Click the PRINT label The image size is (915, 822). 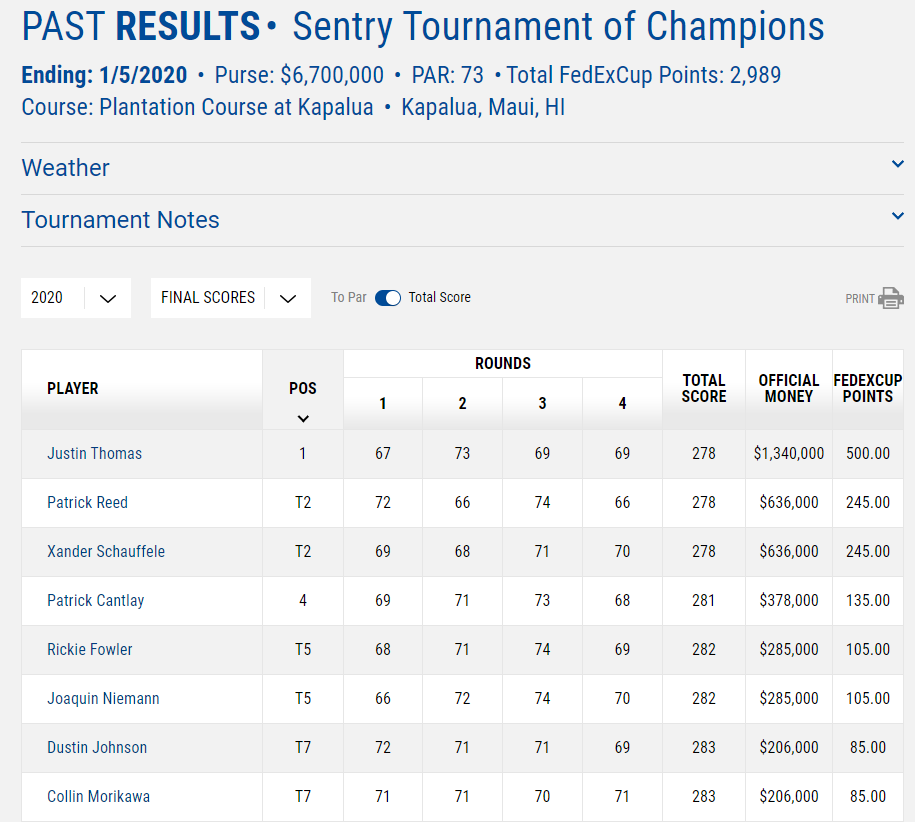(x=860, y=299)
